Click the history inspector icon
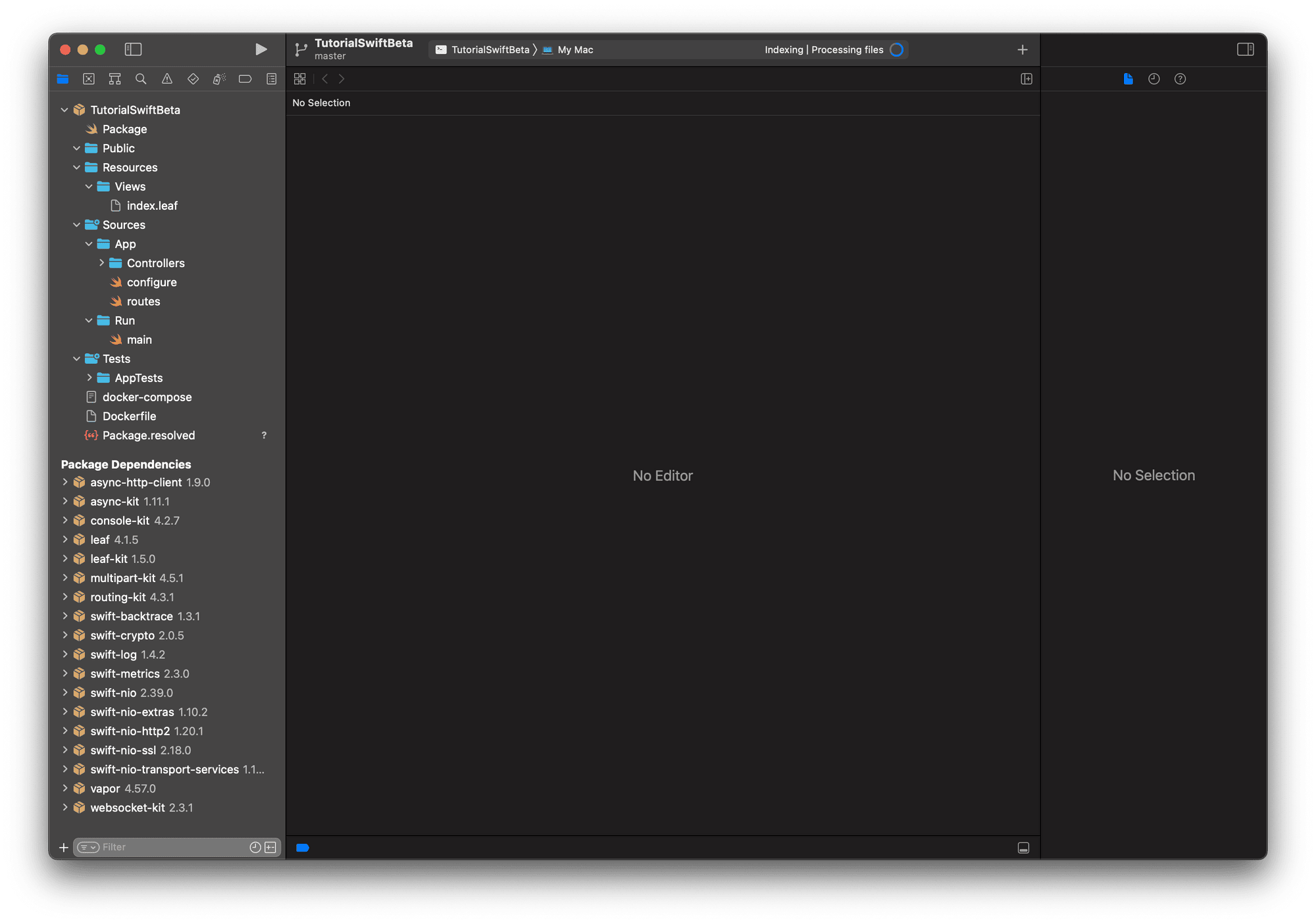The width and height of the screenshot is (1316, 924). point(1153,79)
